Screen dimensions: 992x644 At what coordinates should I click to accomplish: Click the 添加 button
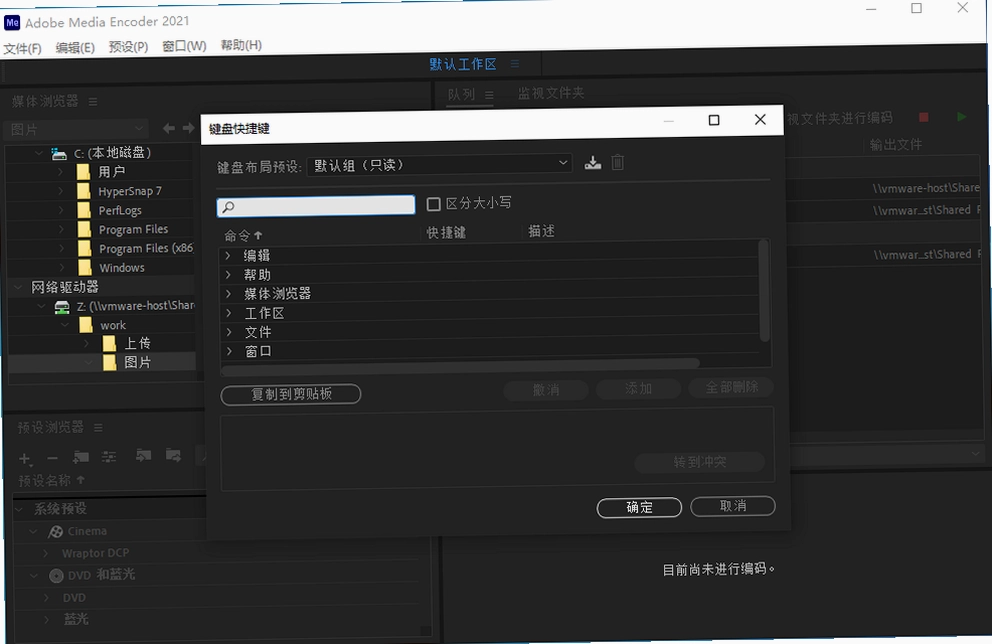[x=638, y=388]
